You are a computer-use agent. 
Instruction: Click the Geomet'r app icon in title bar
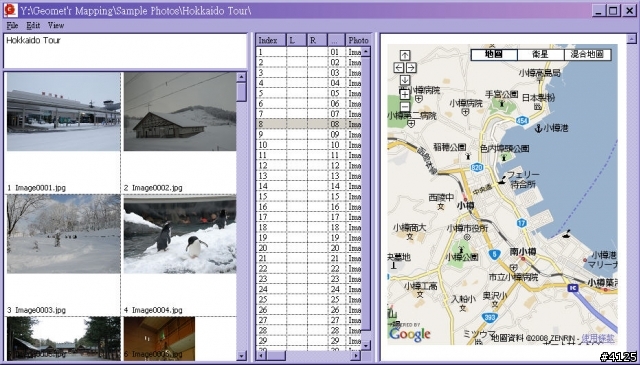[x=11, y=10]
